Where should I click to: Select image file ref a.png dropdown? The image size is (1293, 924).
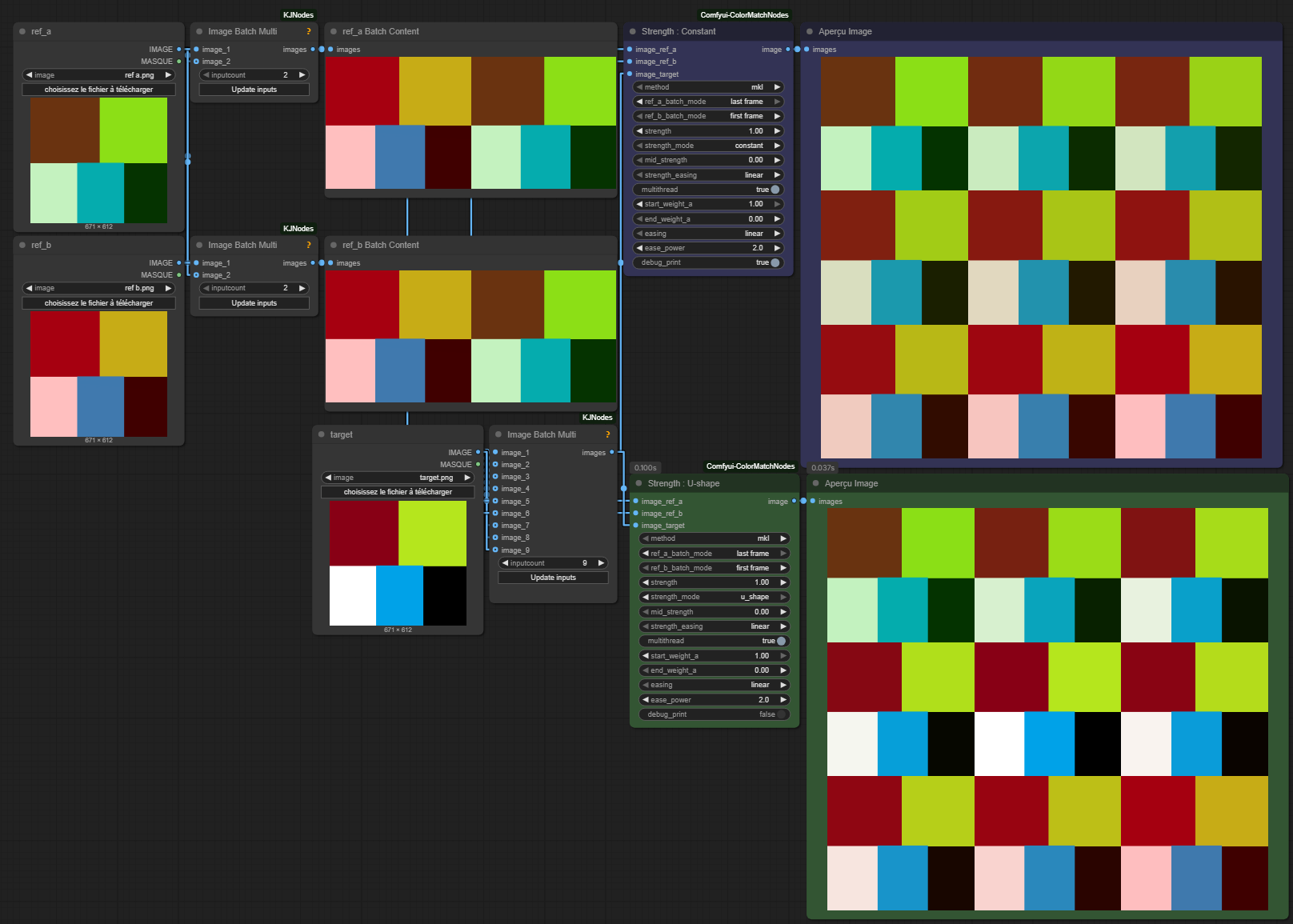[99, 75]
